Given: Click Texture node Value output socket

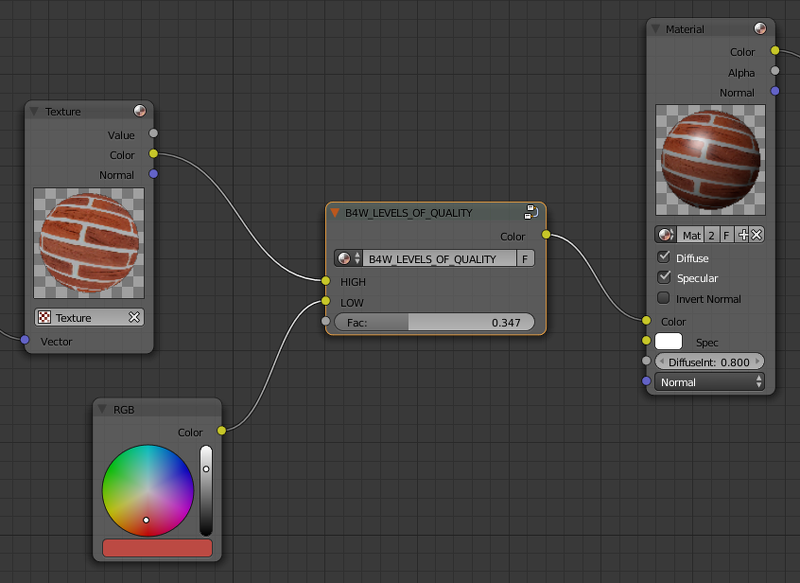Looking at the screenshot, I should (x=153, y=133).
